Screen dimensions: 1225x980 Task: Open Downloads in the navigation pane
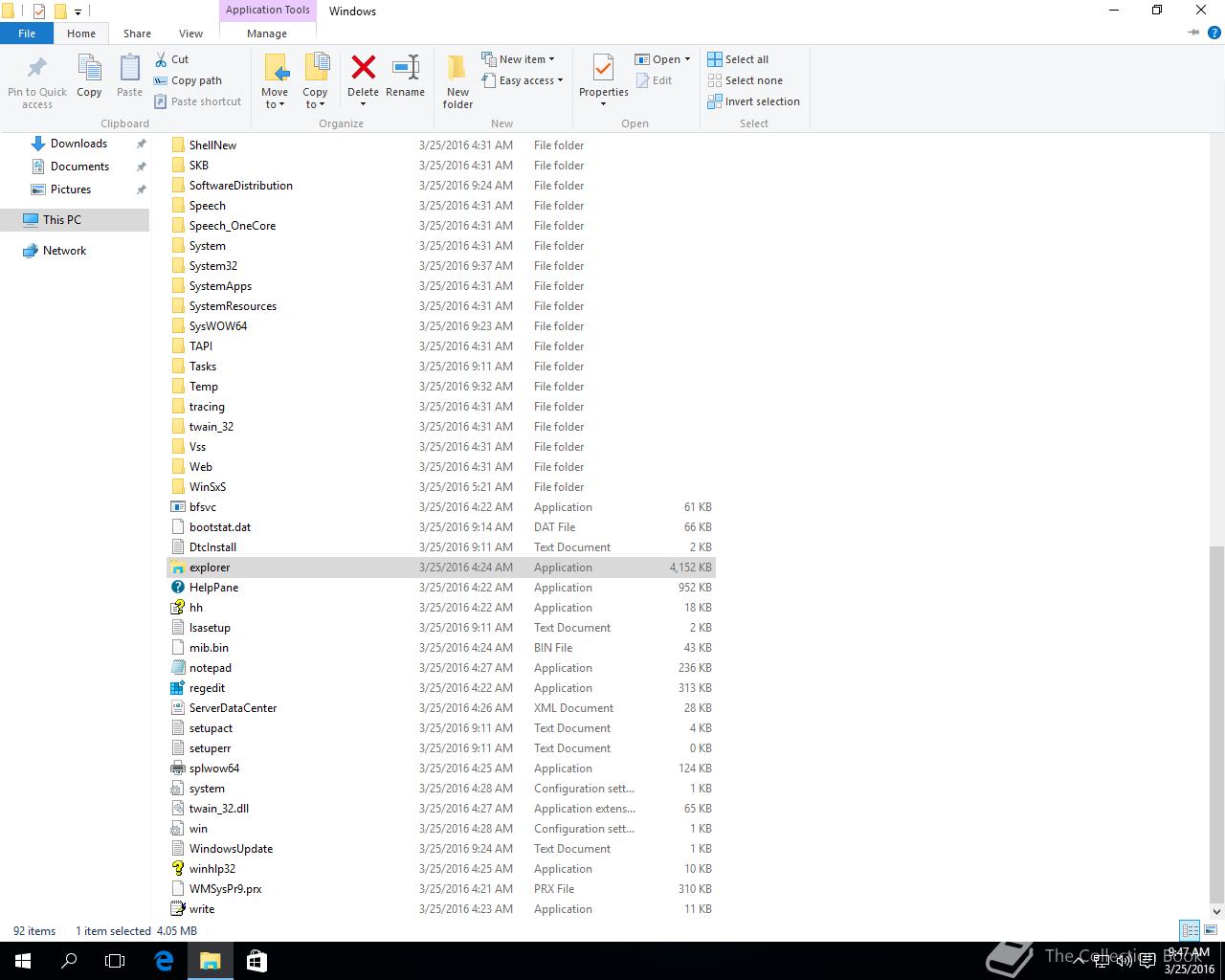tap(78, 144)
